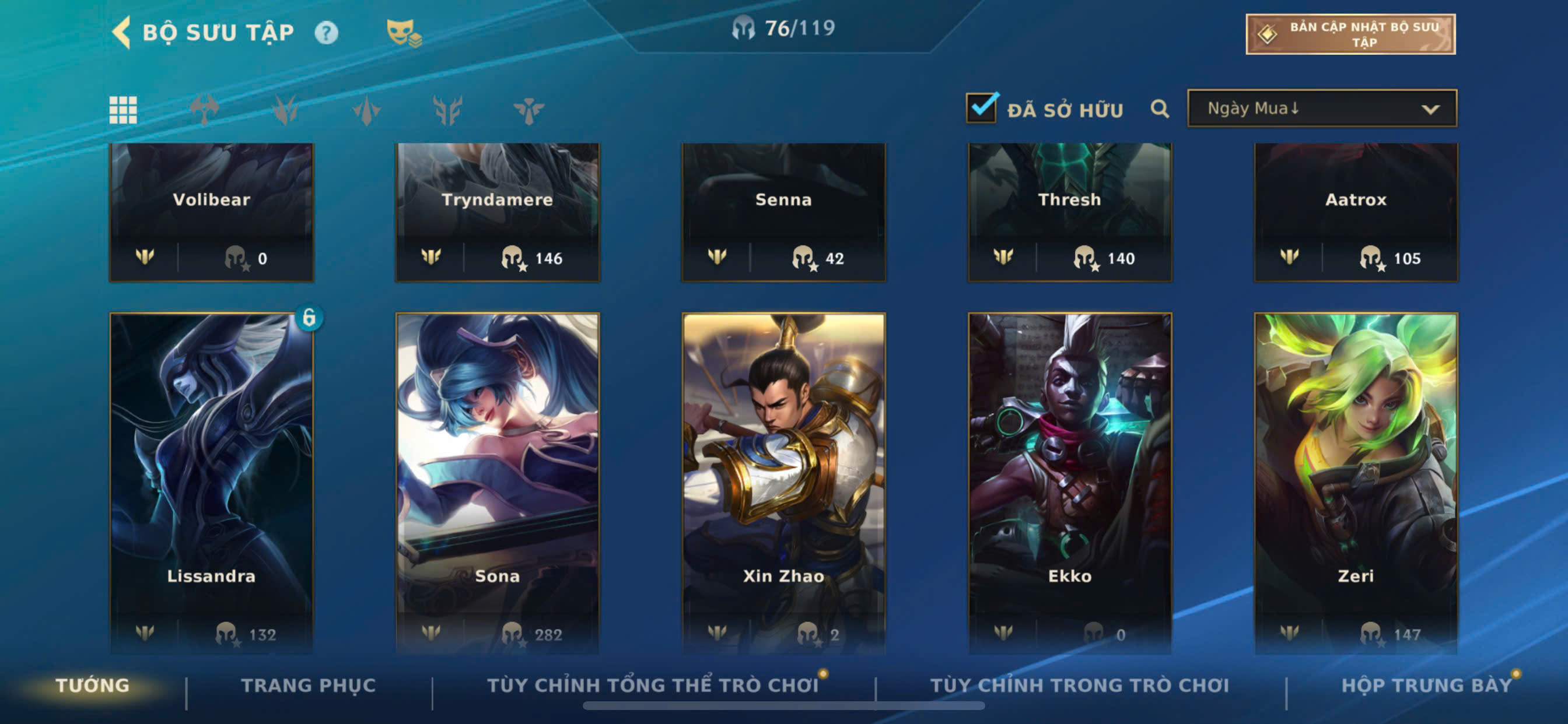Open the Ngày Mua sort dropdown

1322,108
